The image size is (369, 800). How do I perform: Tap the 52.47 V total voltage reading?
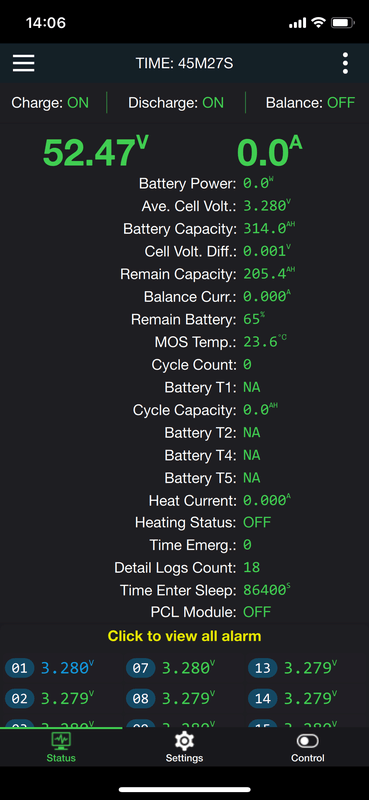(x=95, y=153)
